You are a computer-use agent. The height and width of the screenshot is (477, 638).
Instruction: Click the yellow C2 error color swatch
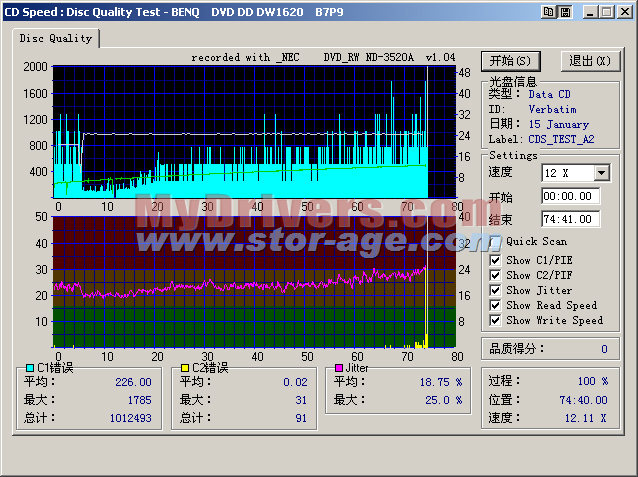[x=184, y=368]
